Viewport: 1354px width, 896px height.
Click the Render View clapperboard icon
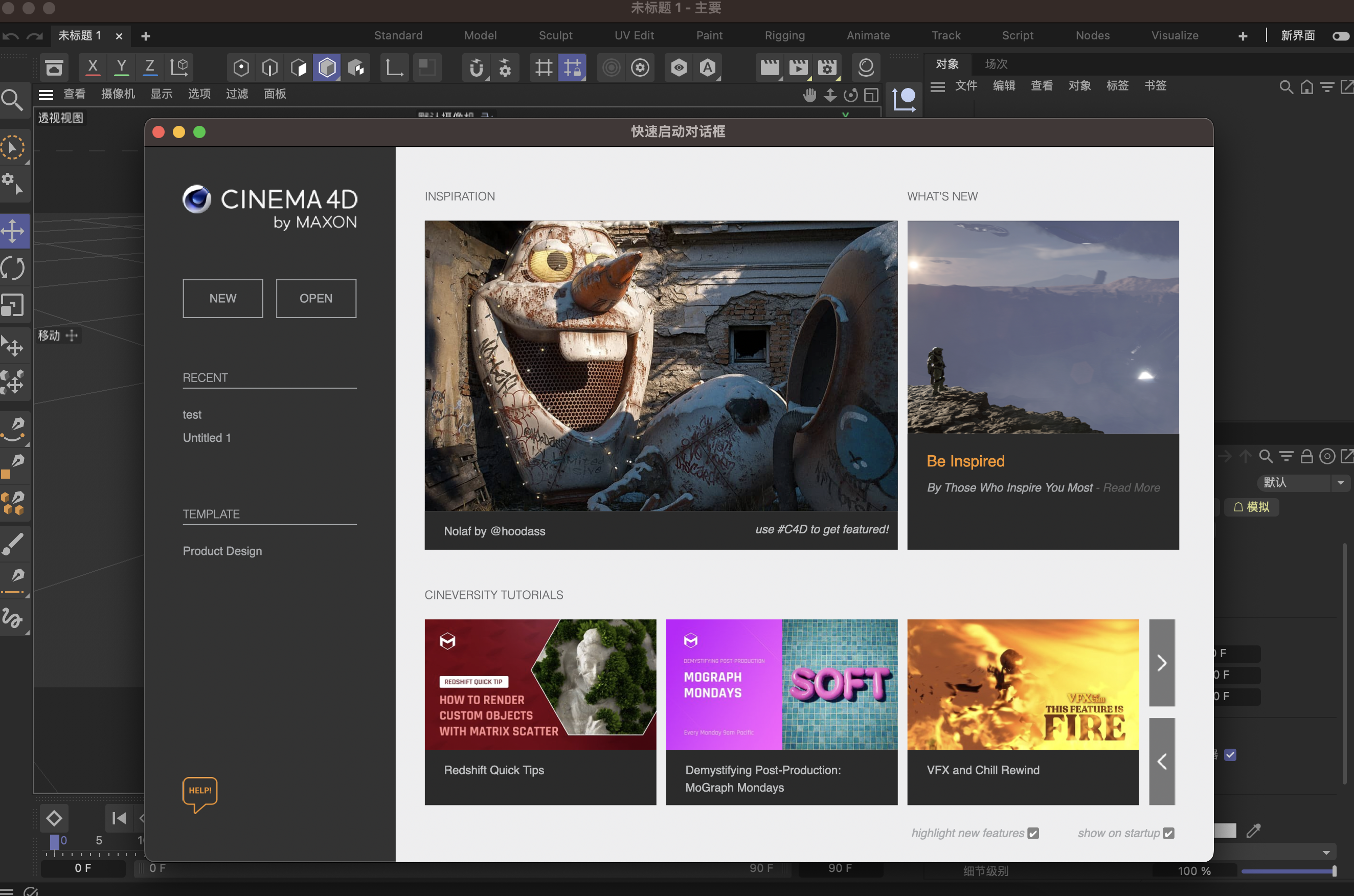pyautogui.click(x=769, y=68)
